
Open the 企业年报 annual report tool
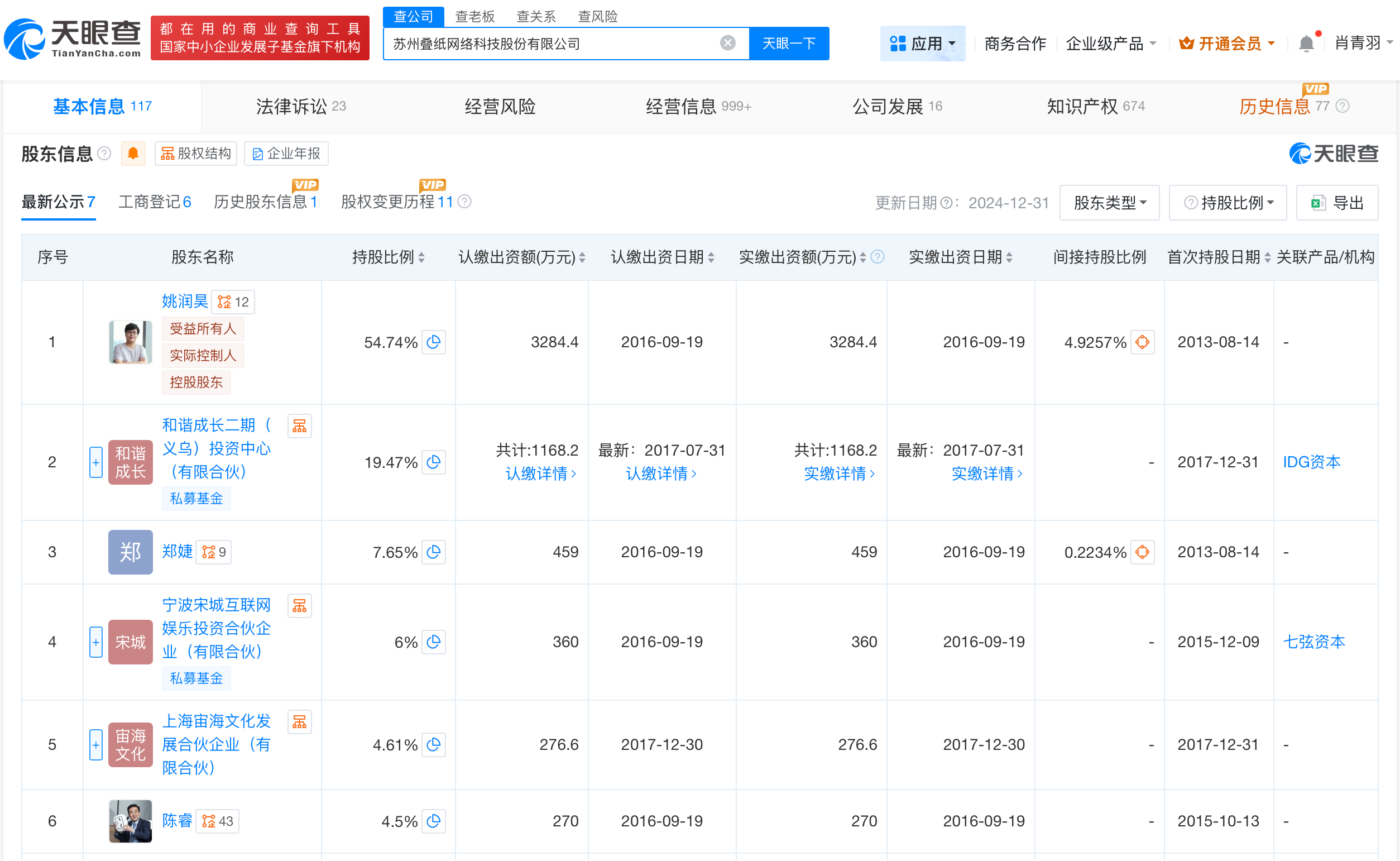click(x=286, y=154)
